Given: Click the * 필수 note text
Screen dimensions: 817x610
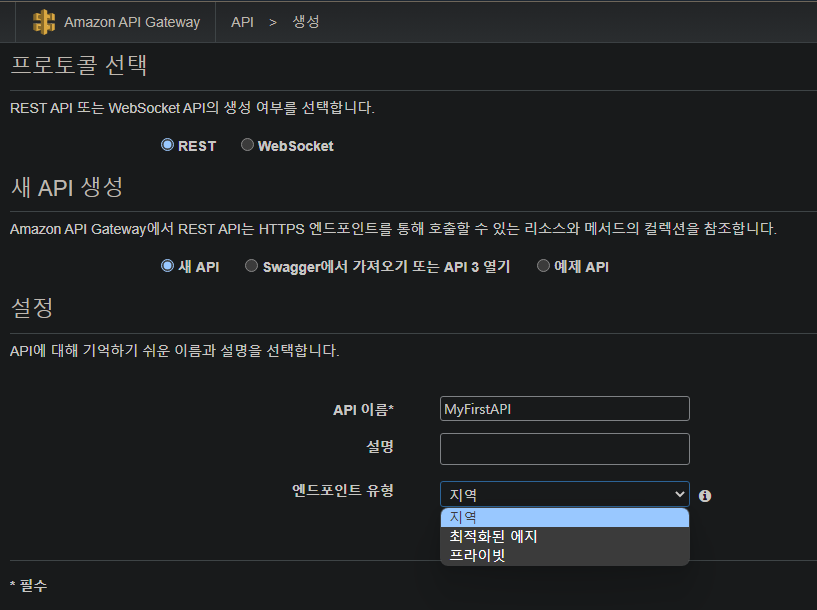Looking at the screenshot, I should tap(29, 586).
